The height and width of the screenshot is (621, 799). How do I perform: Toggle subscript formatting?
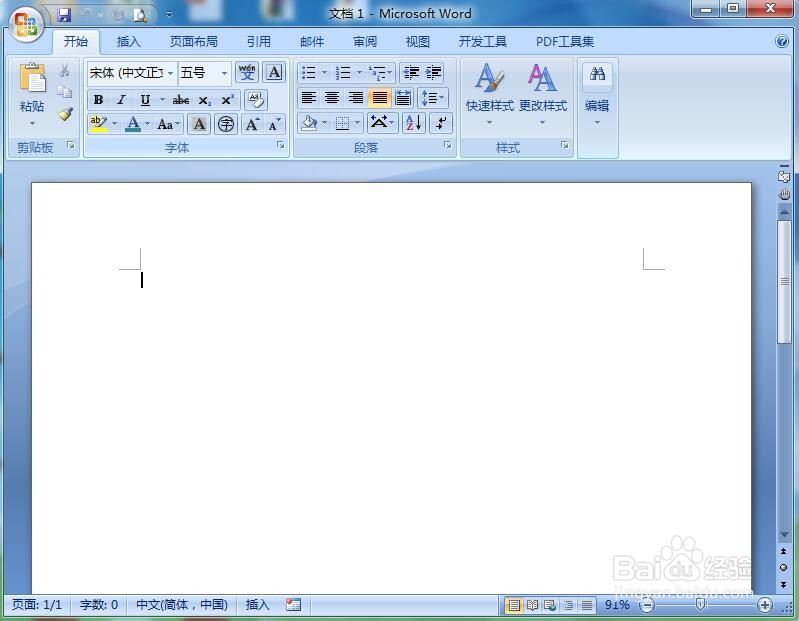pos(204,100)
